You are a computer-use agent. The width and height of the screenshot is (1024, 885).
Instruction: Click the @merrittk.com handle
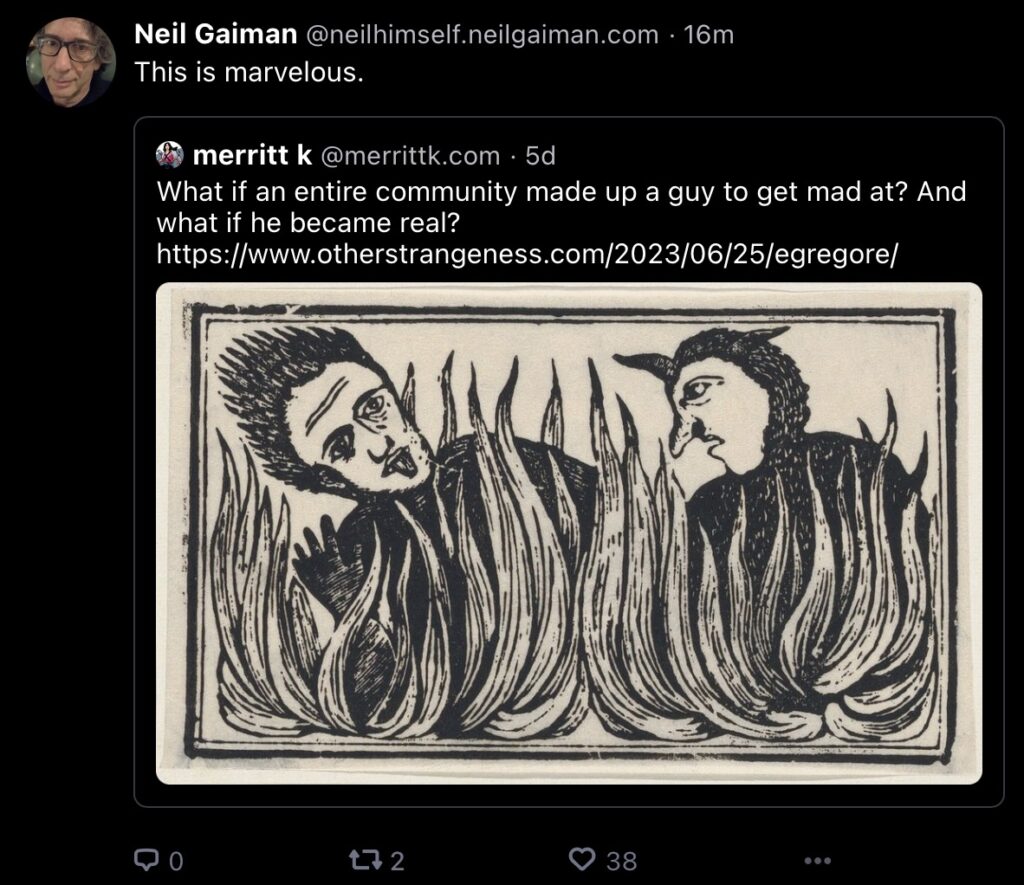(x=408, y=156)
